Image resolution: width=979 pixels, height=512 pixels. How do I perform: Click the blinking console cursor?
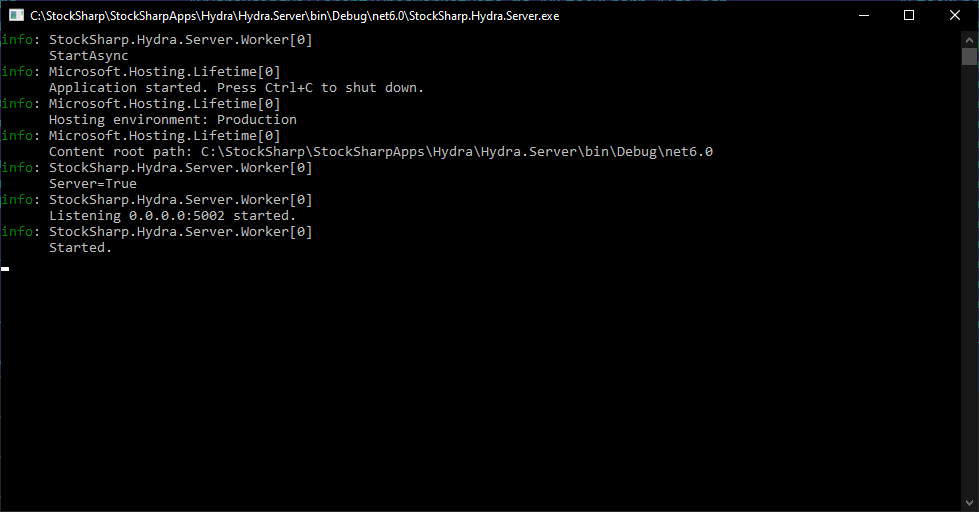click(5, 269)
